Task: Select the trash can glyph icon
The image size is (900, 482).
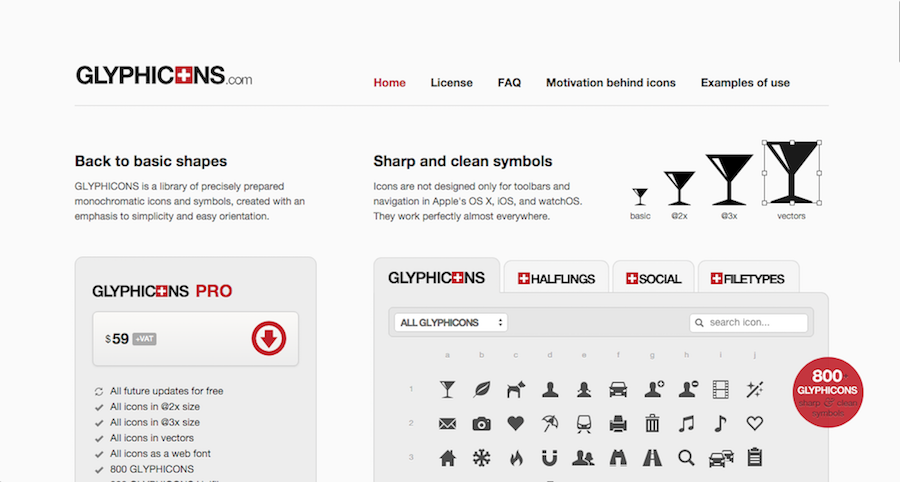Action: [652, 424]
